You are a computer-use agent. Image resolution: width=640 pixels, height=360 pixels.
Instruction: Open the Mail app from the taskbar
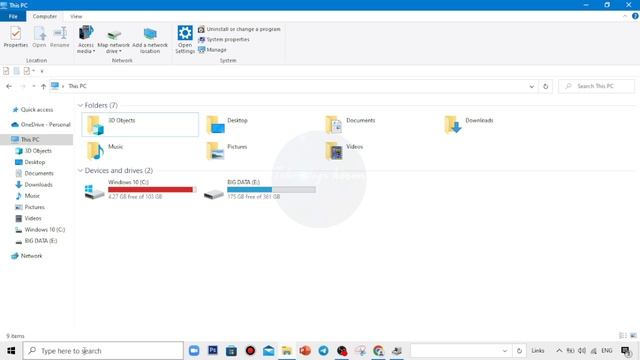[269, 351]
